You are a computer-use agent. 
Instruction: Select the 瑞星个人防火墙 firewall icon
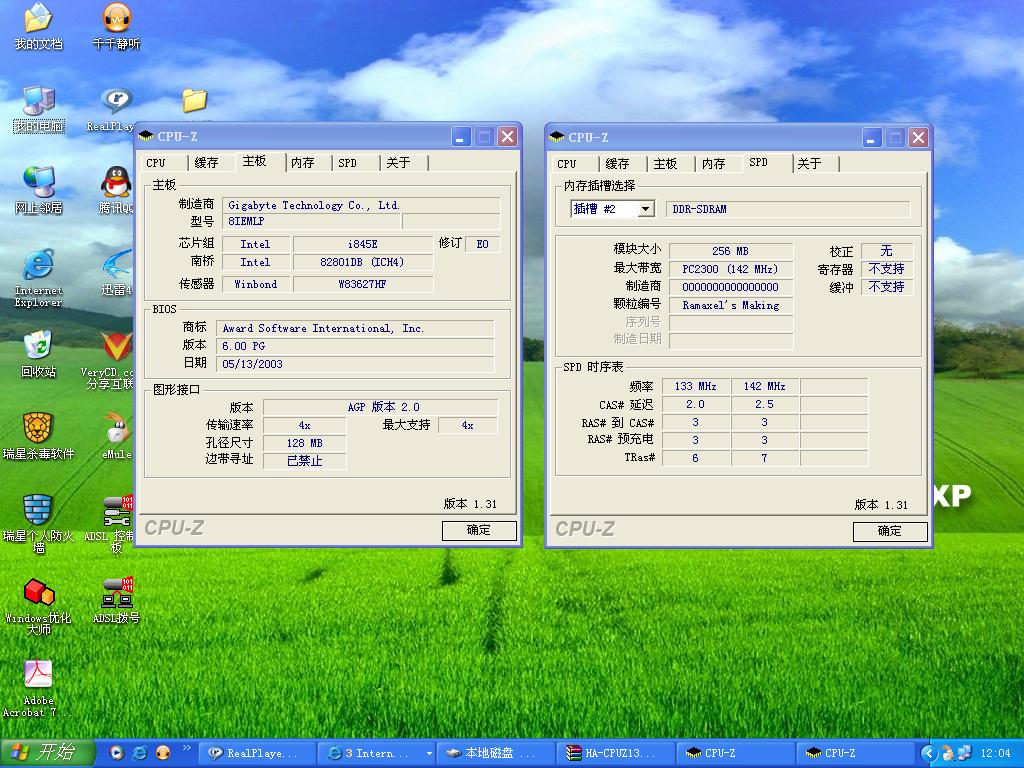point(38,511)
